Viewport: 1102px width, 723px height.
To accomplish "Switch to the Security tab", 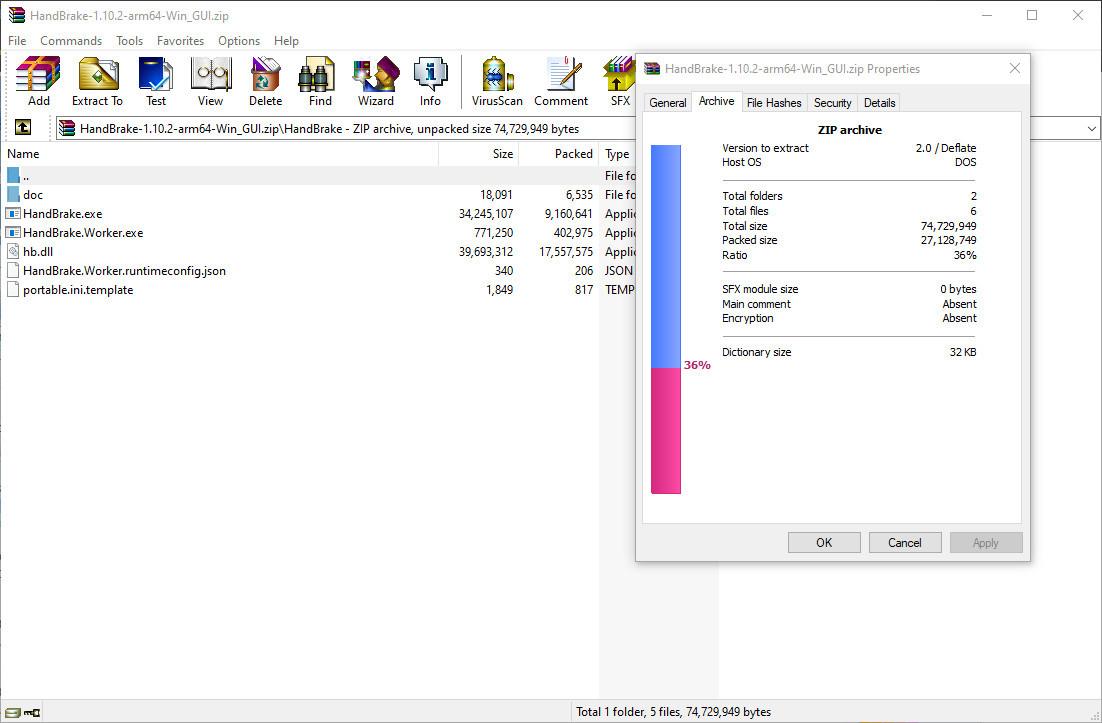I will pos(832,103).
